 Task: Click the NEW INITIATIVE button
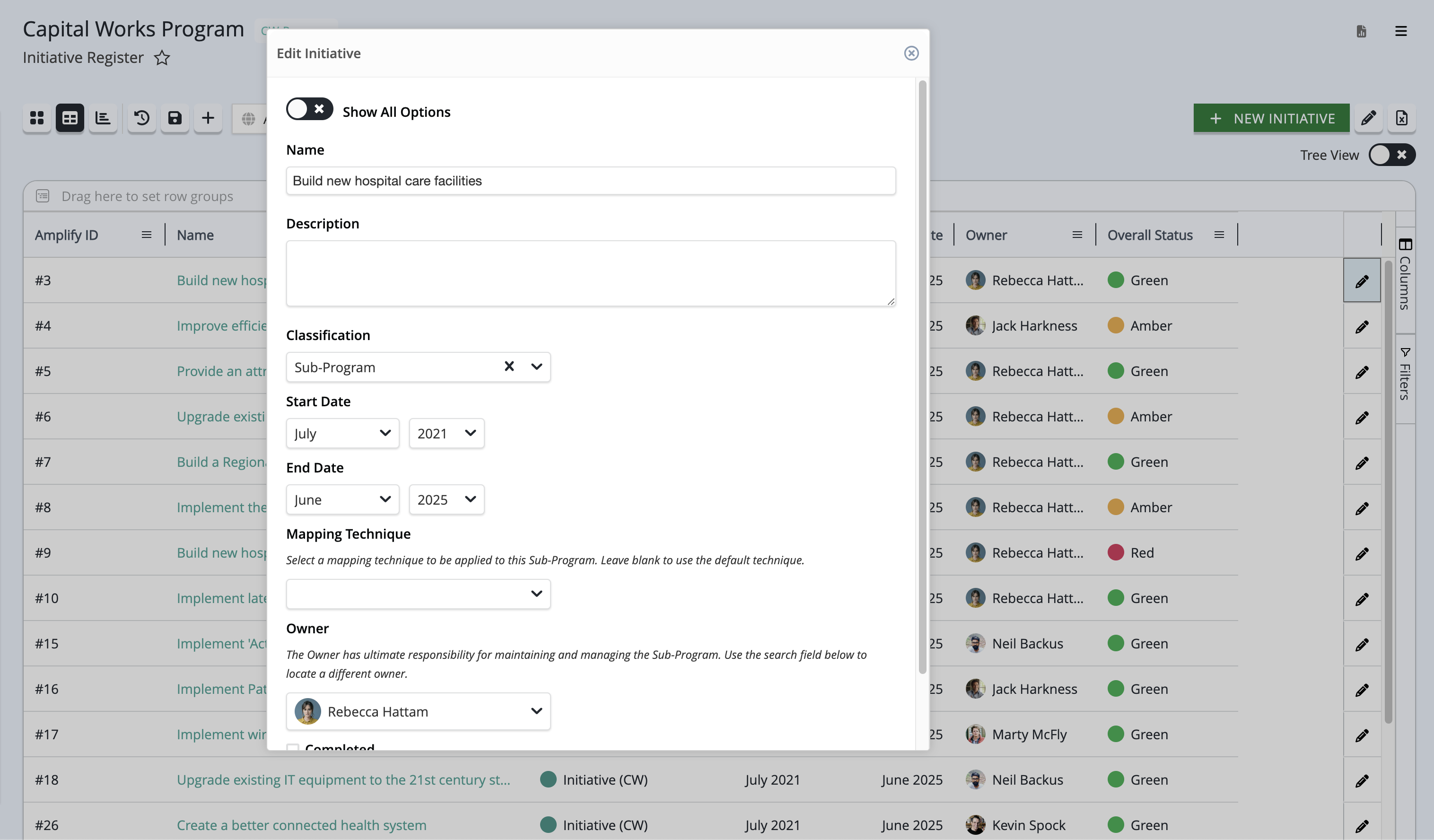pos(1271,118)
